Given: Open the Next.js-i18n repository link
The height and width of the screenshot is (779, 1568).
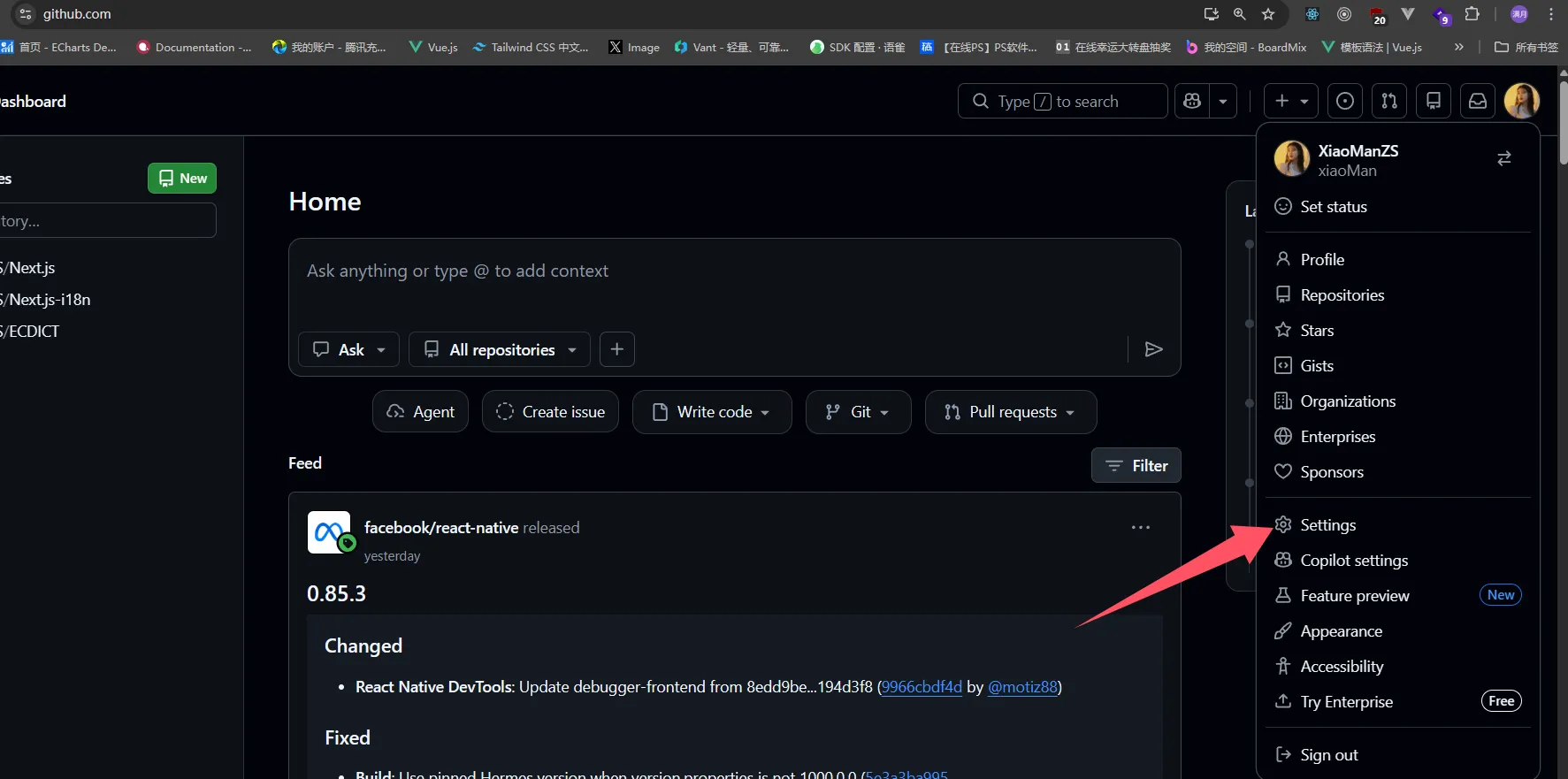Looking at the screenshot, I should click(47, 300).
